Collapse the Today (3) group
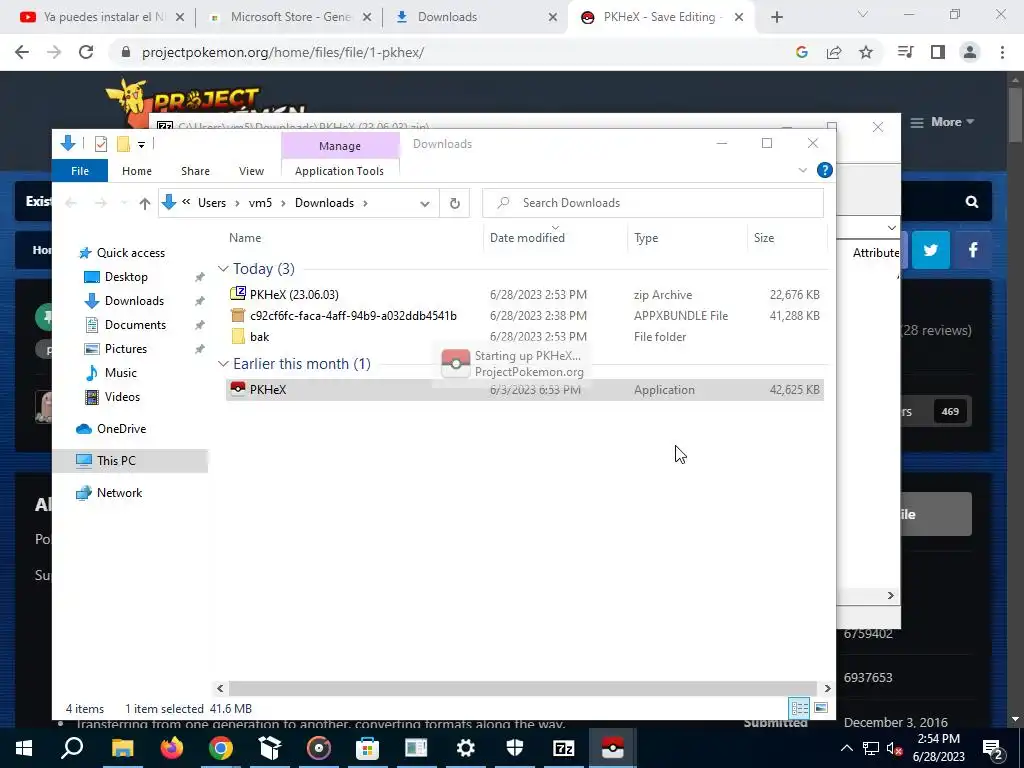The height and width of the screenshot is (768, 1024). click(x=223, y=269)
